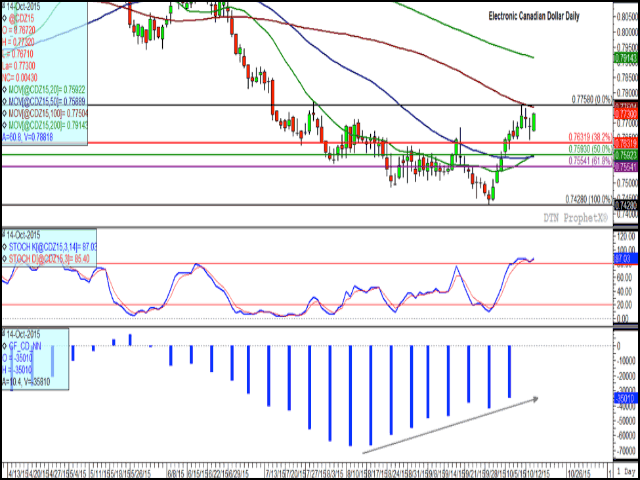The height and width of the screenshot is (480, 640).
Task: Click the @CDZ15 symbol label
Action: click(21, 19)
